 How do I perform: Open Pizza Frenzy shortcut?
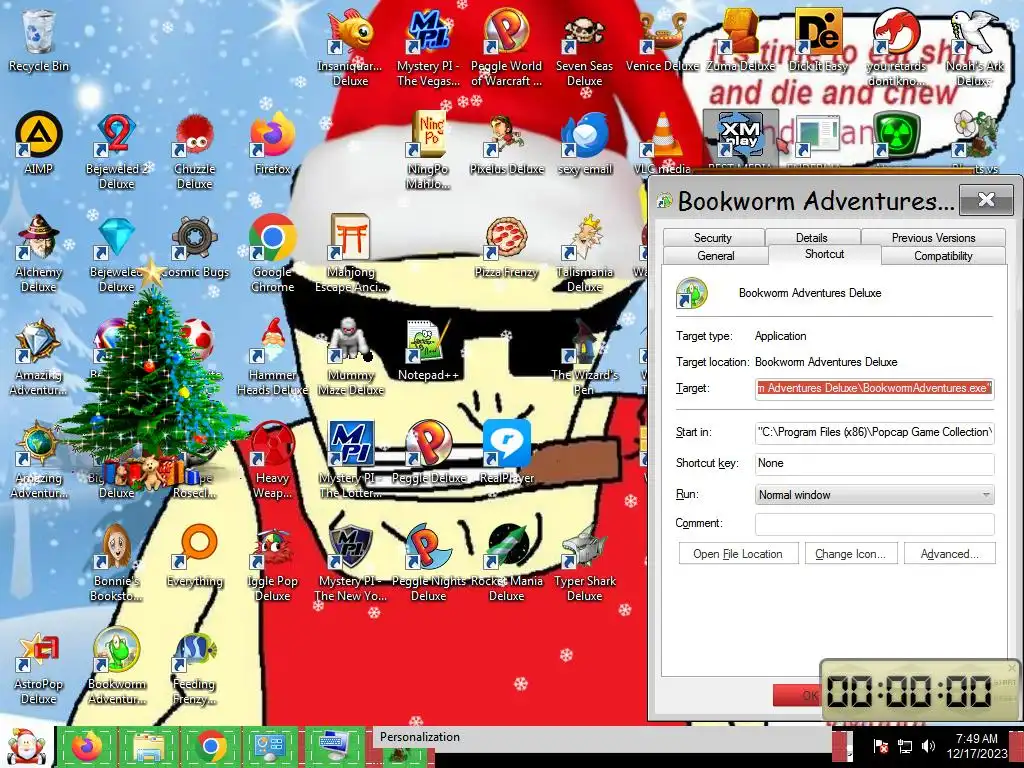[506, 247]
